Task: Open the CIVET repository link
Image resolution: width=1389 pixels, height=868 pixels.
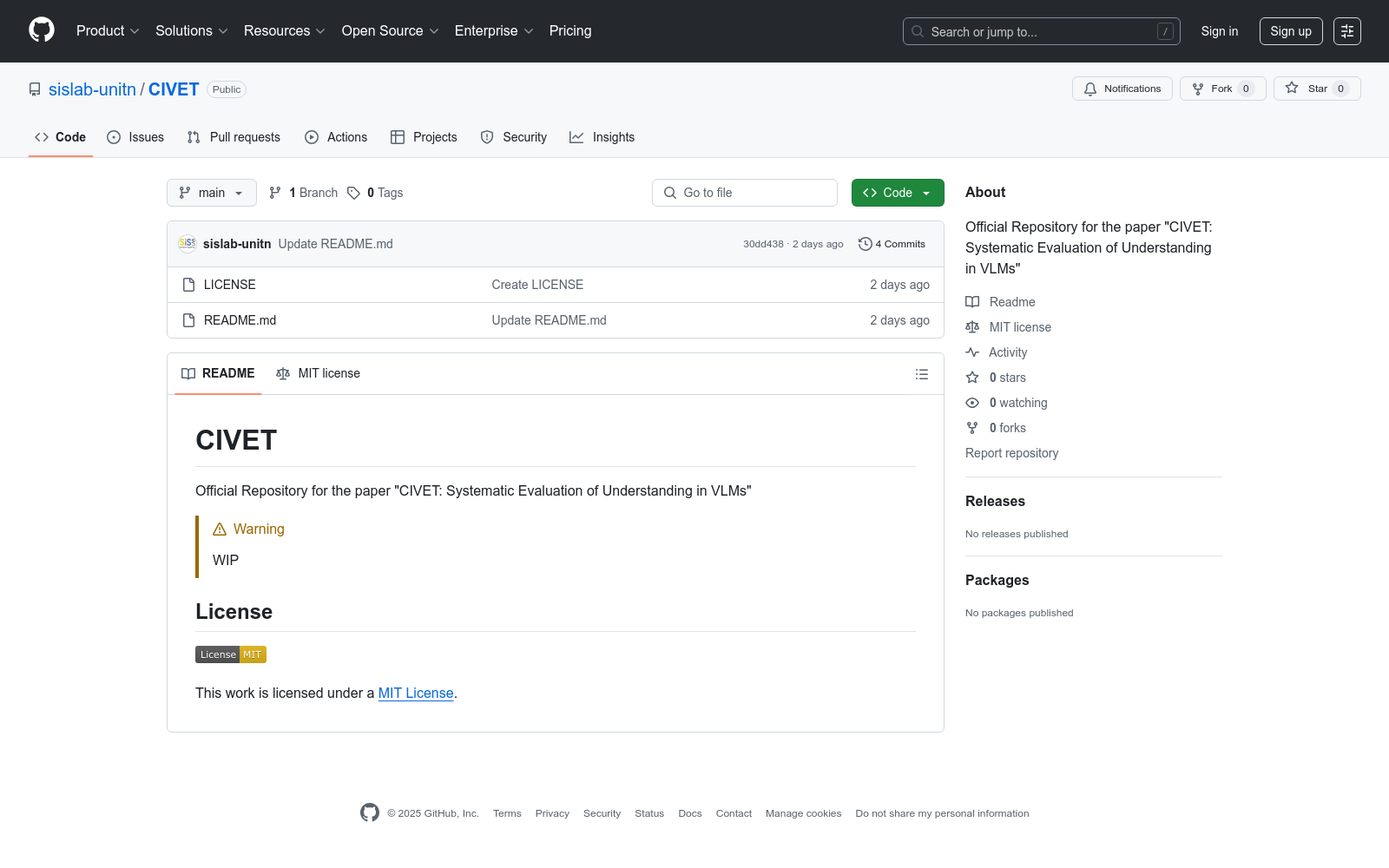Action: click(x=174, y=89)
